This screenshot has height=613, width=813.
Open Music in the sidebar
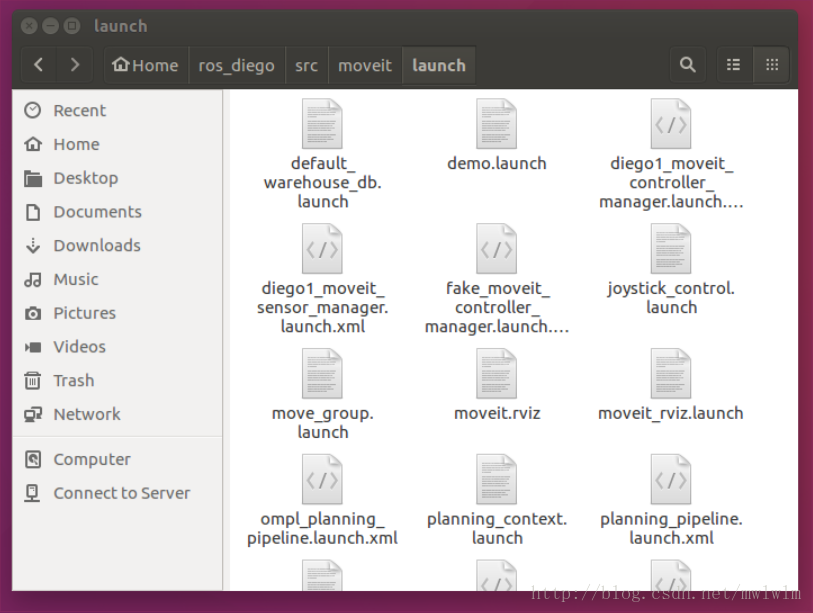pos(118,279)
